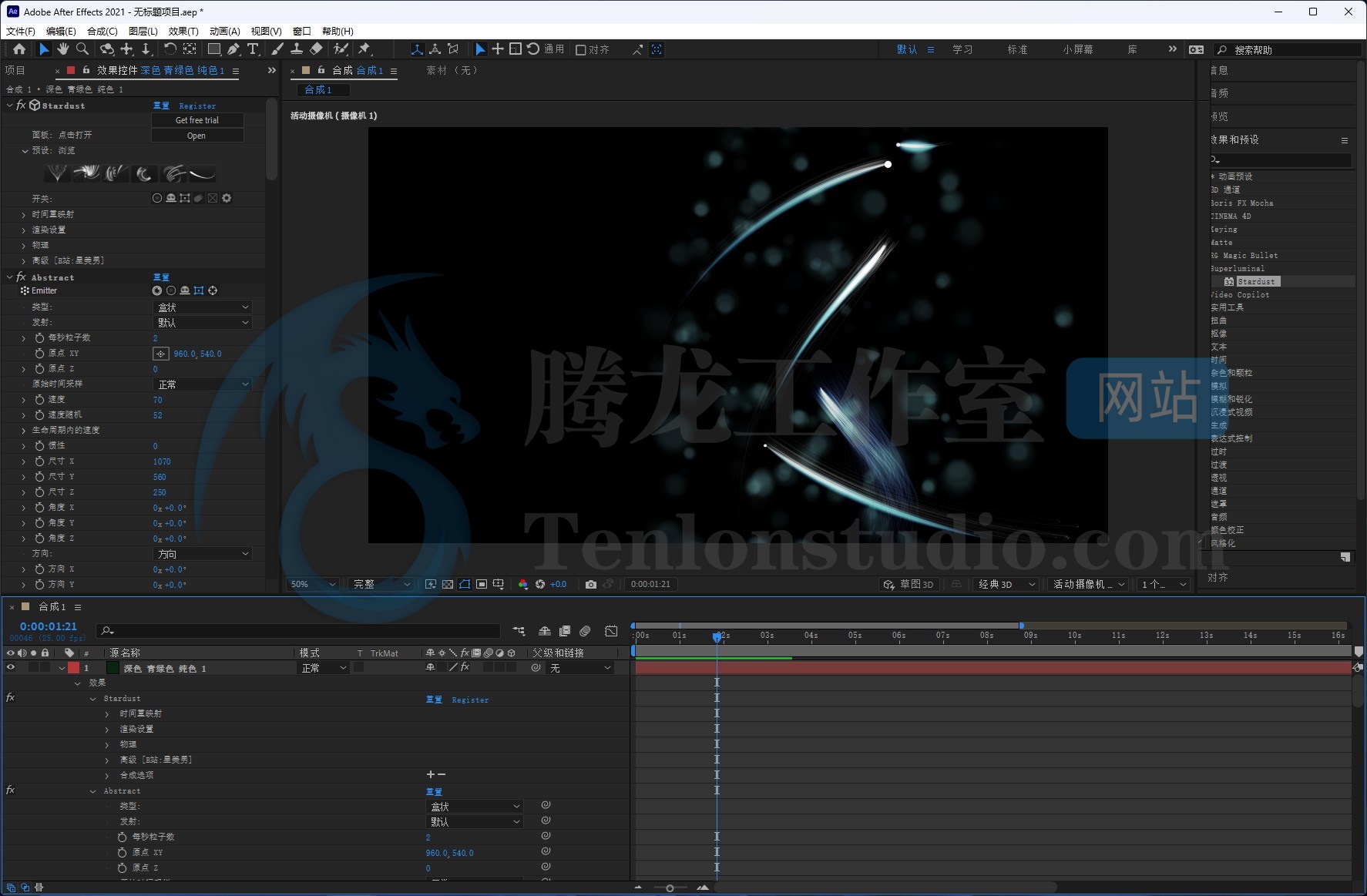Image resolution: width=1367 pixels, height=896 pixels.
Task: Toggle transparency grid in viewer
Action: (448, 584)
